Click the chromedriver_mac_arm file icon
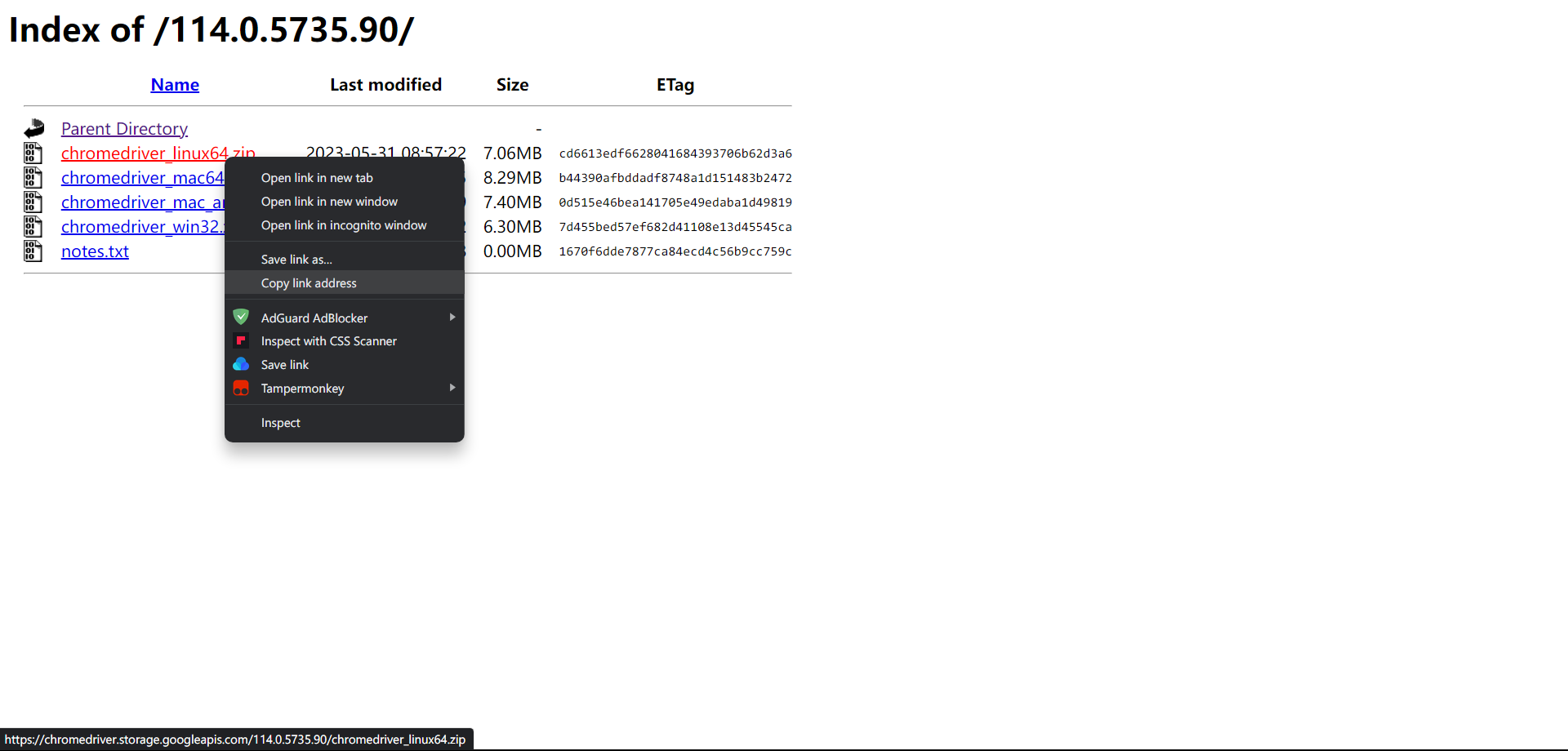Screen dimensions: 1568x751 (x=33, y=202)
